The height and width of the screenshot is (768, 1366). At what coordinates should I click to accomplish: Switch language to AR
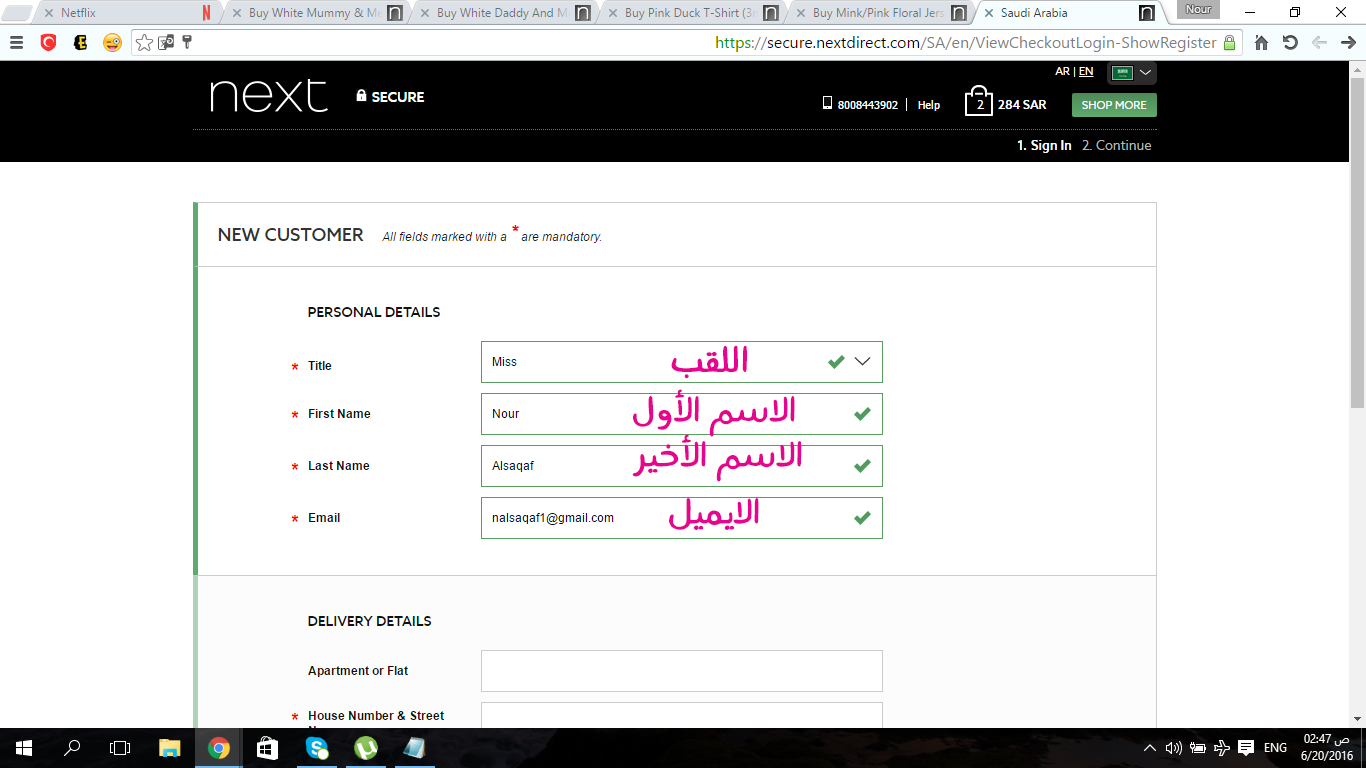coord(1062,71)
